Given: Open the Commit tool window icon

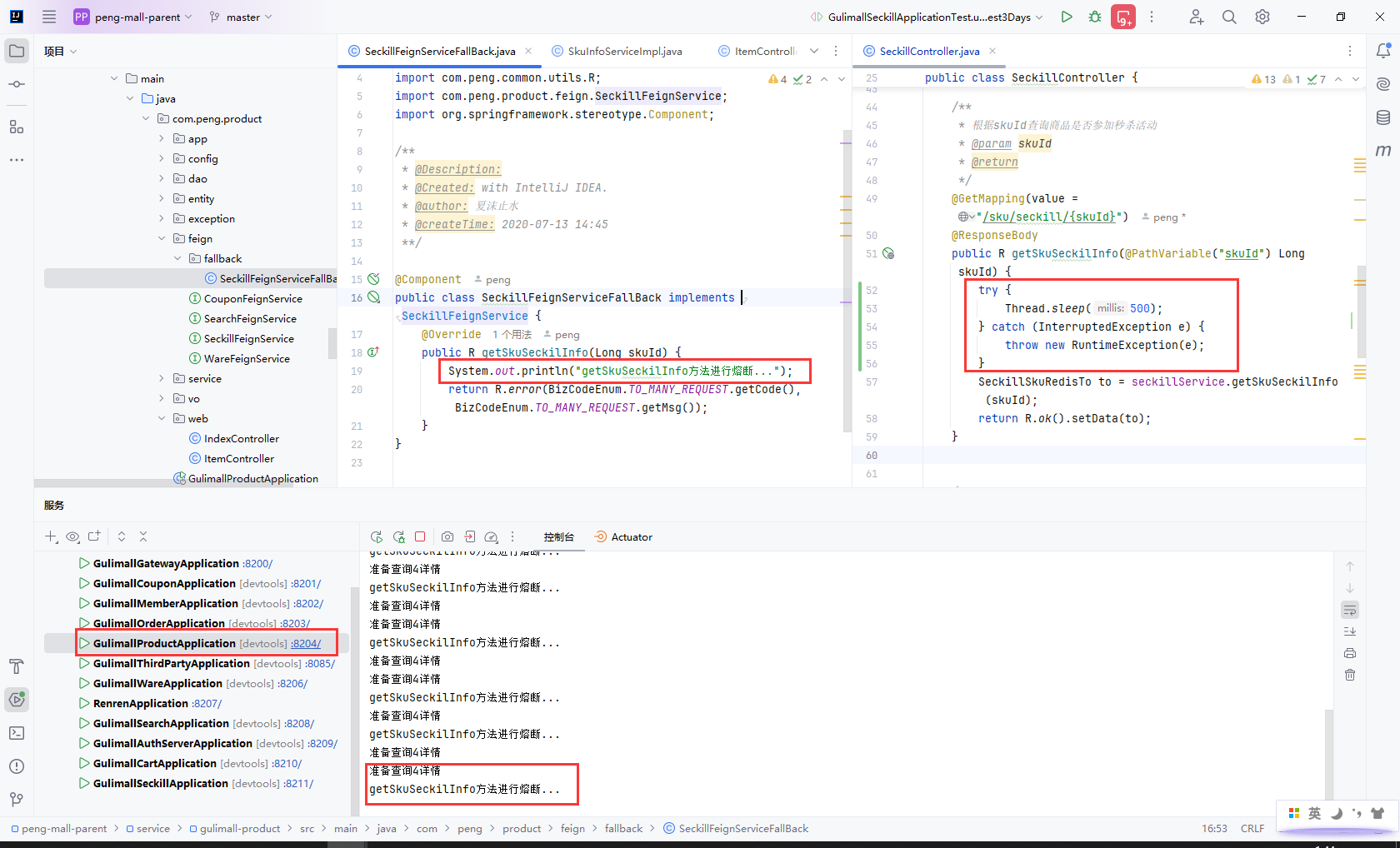Looking at the screenshot, I should point(17,84).
